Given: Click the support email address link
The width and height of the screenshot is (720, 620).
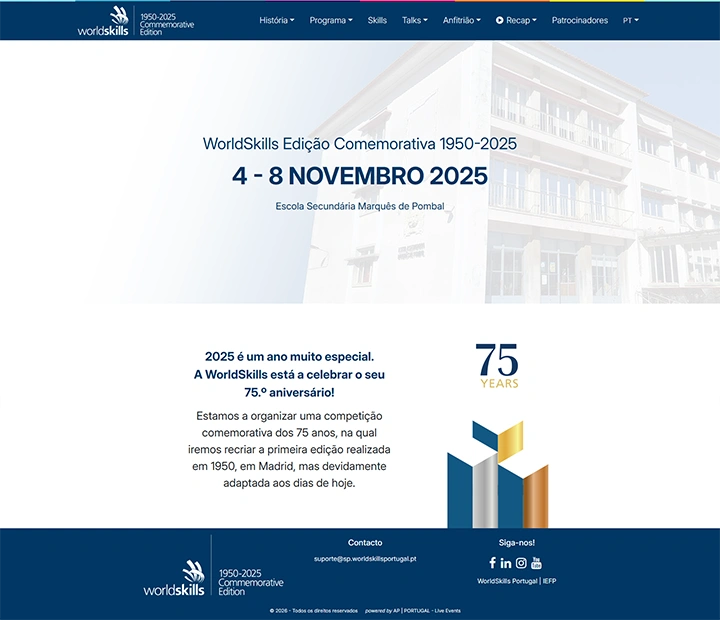Looking at the screenshot, I should point(365,559).
